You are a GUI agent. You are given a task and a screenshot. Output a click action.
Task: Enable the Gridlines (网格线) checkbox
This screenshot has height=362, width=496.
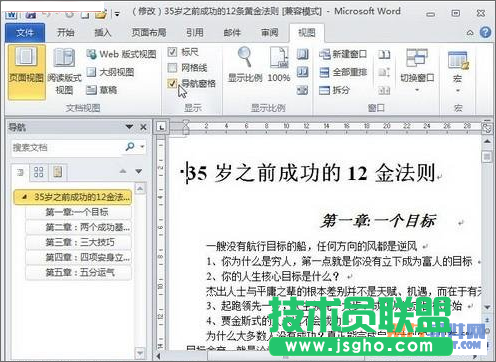pyautogui.click(x=172, y=68)
